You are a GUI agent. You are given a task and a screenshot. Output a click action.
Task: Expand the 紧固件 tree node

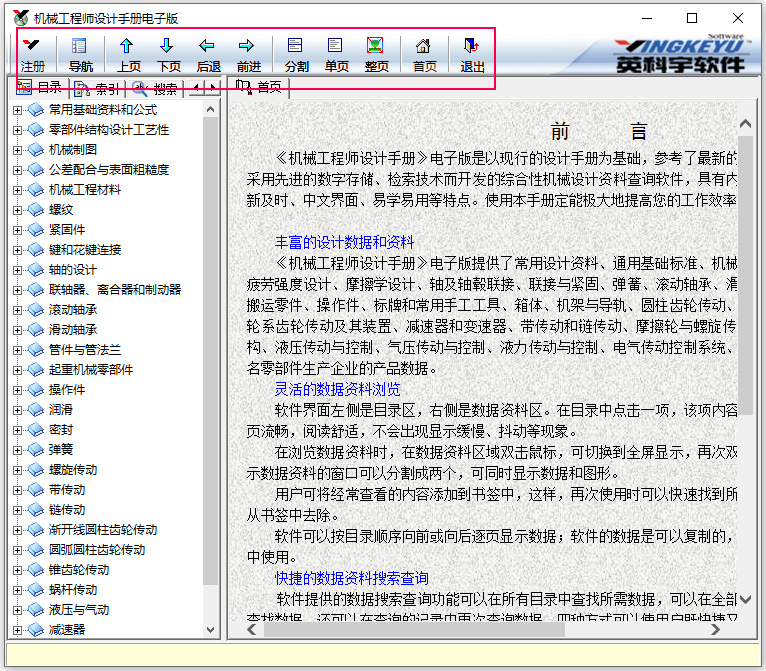click(17, 231)
